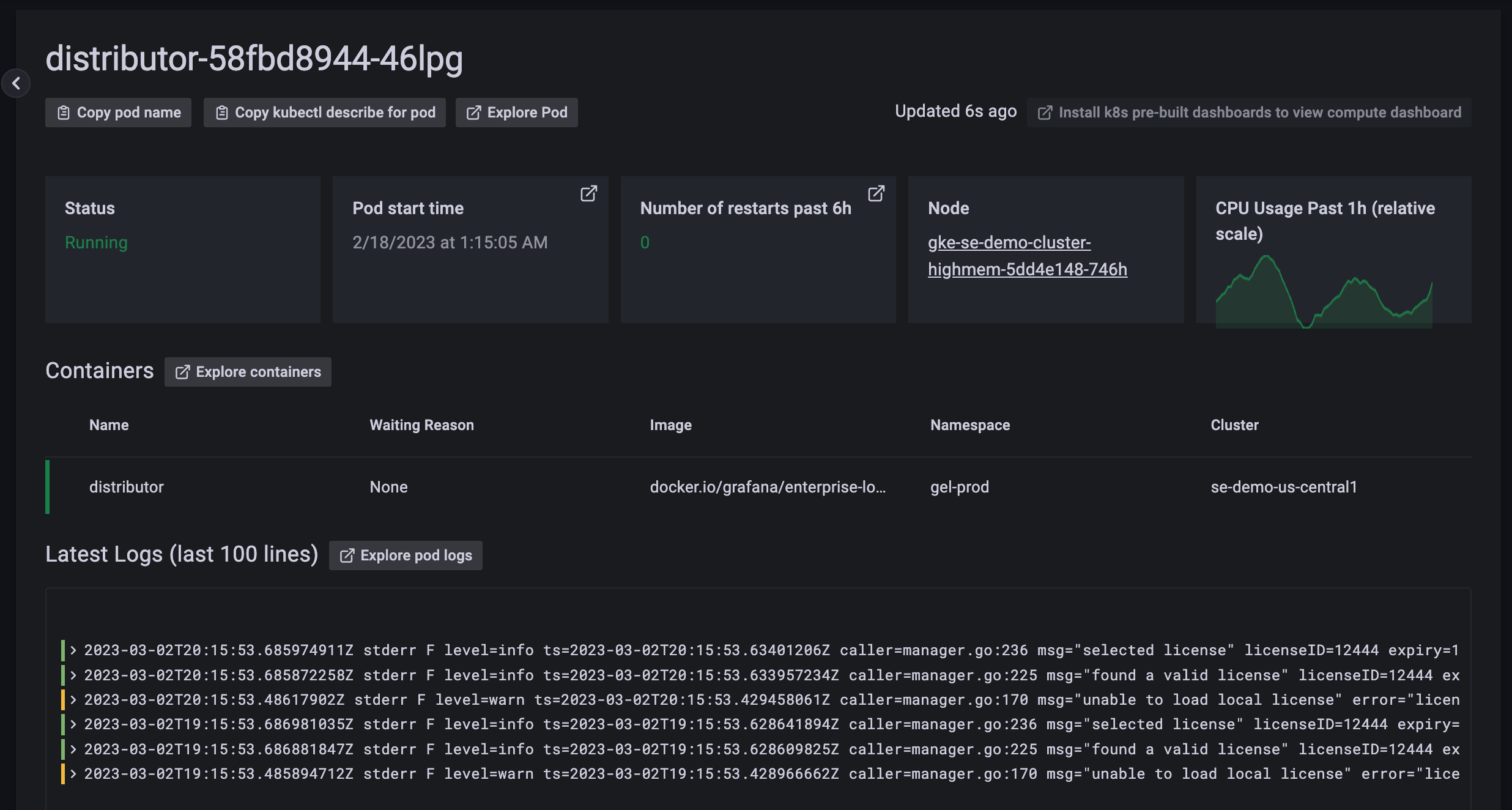Collapse panel with back chevron button
Screen dimensions: 1512x810
pyautogui.click(x=16, y=83)
